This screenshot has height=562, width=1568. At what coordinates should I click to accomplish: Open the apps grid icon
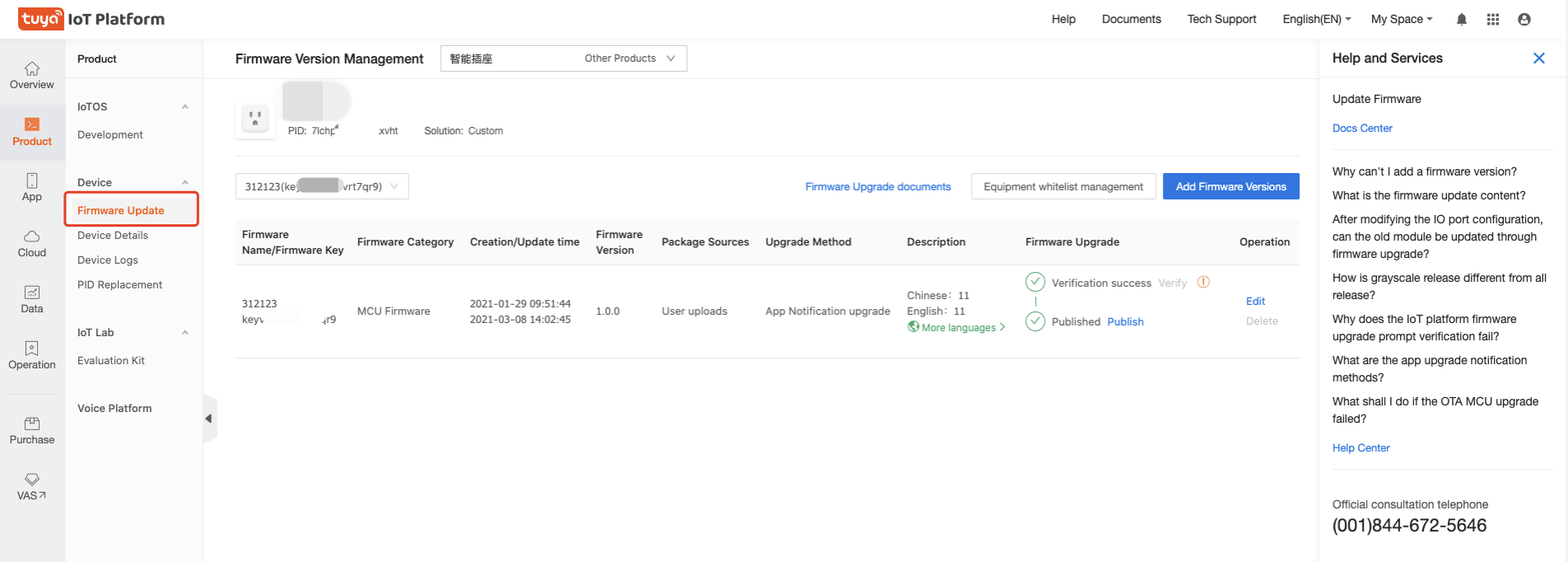coord(1493,19)
